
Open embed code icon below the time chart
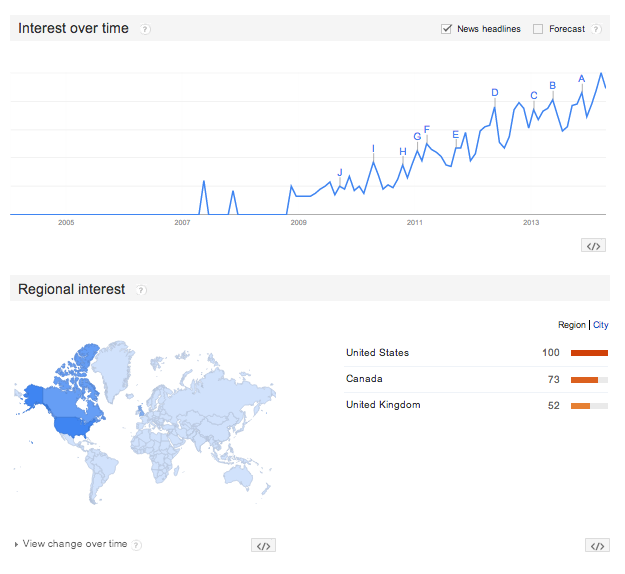click(593, 246)
